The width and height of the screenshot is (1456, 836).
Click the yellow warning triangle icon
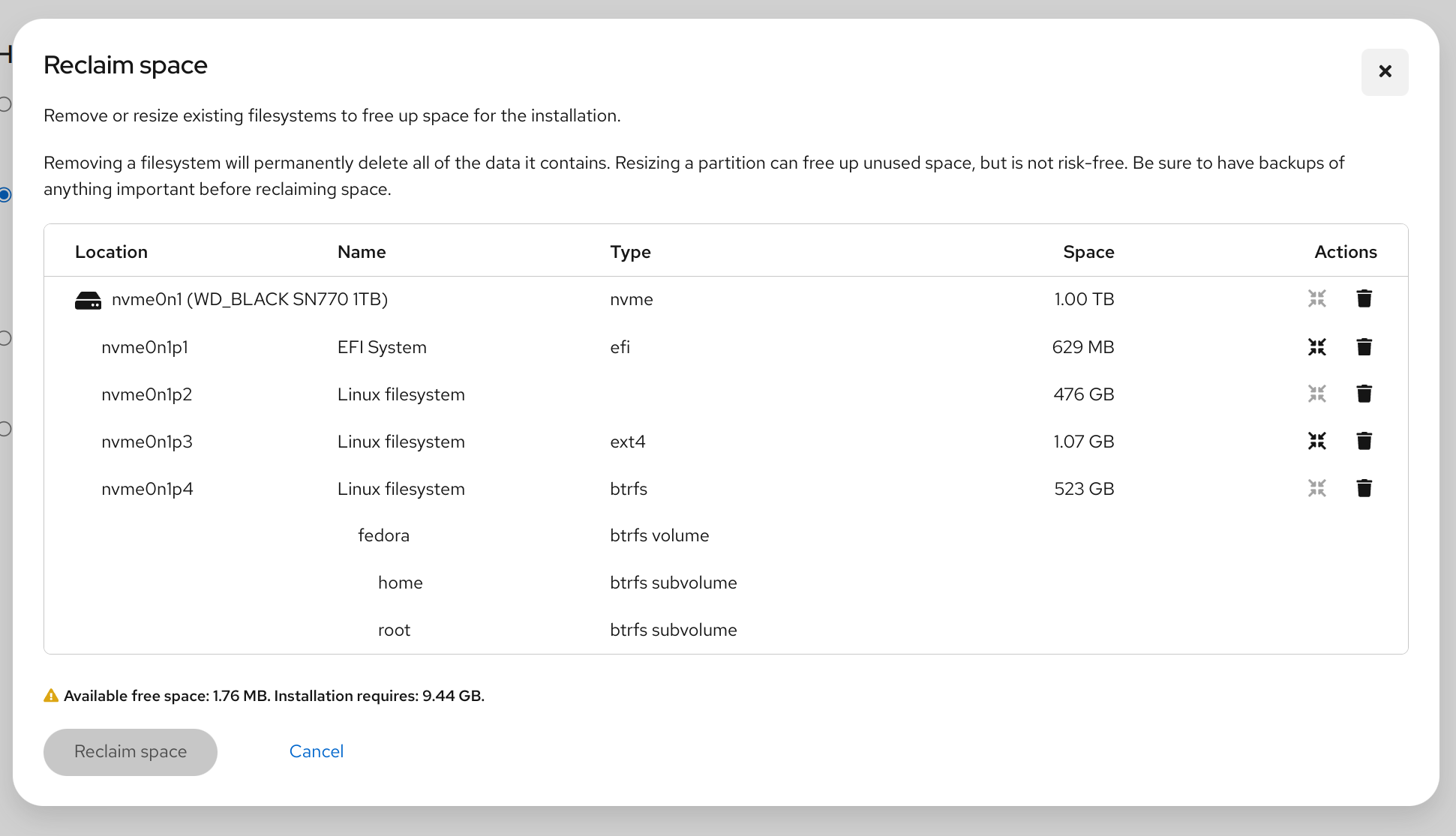[x=51, y=696]
